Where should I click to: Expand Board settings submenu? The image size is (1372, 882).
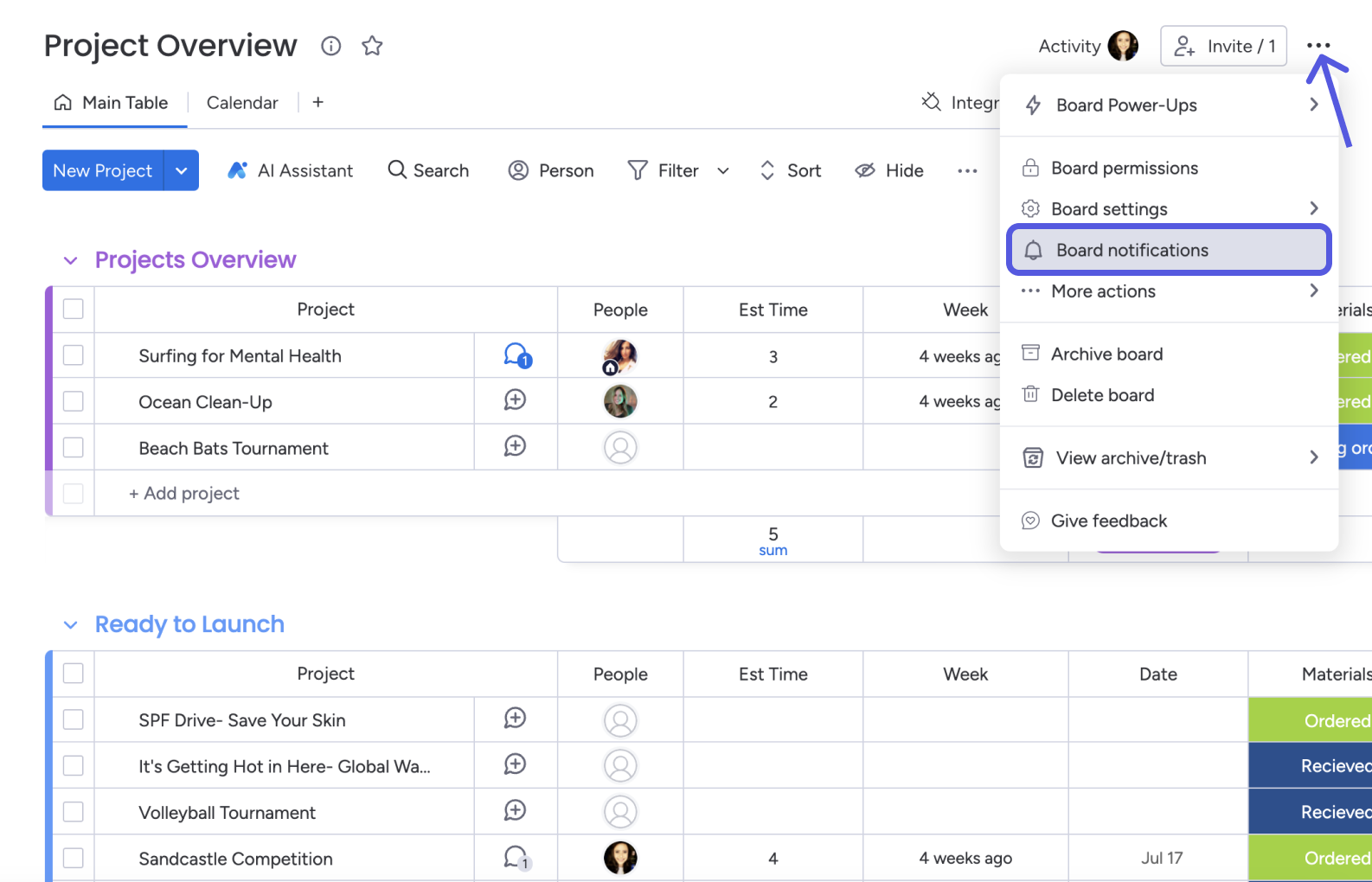pos(1313,208)
